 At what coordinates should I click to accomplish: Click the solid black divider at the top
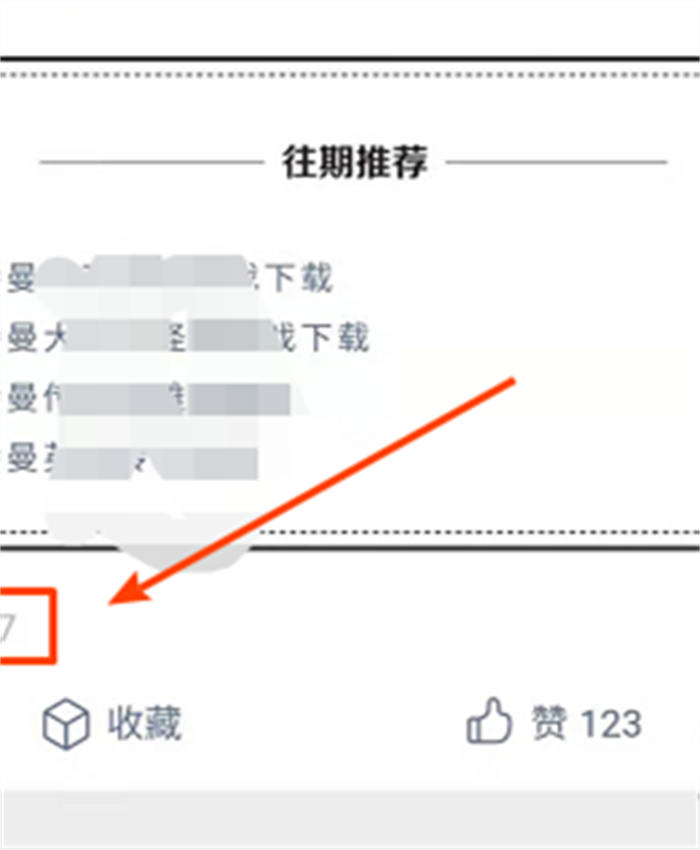coord(350,58)
